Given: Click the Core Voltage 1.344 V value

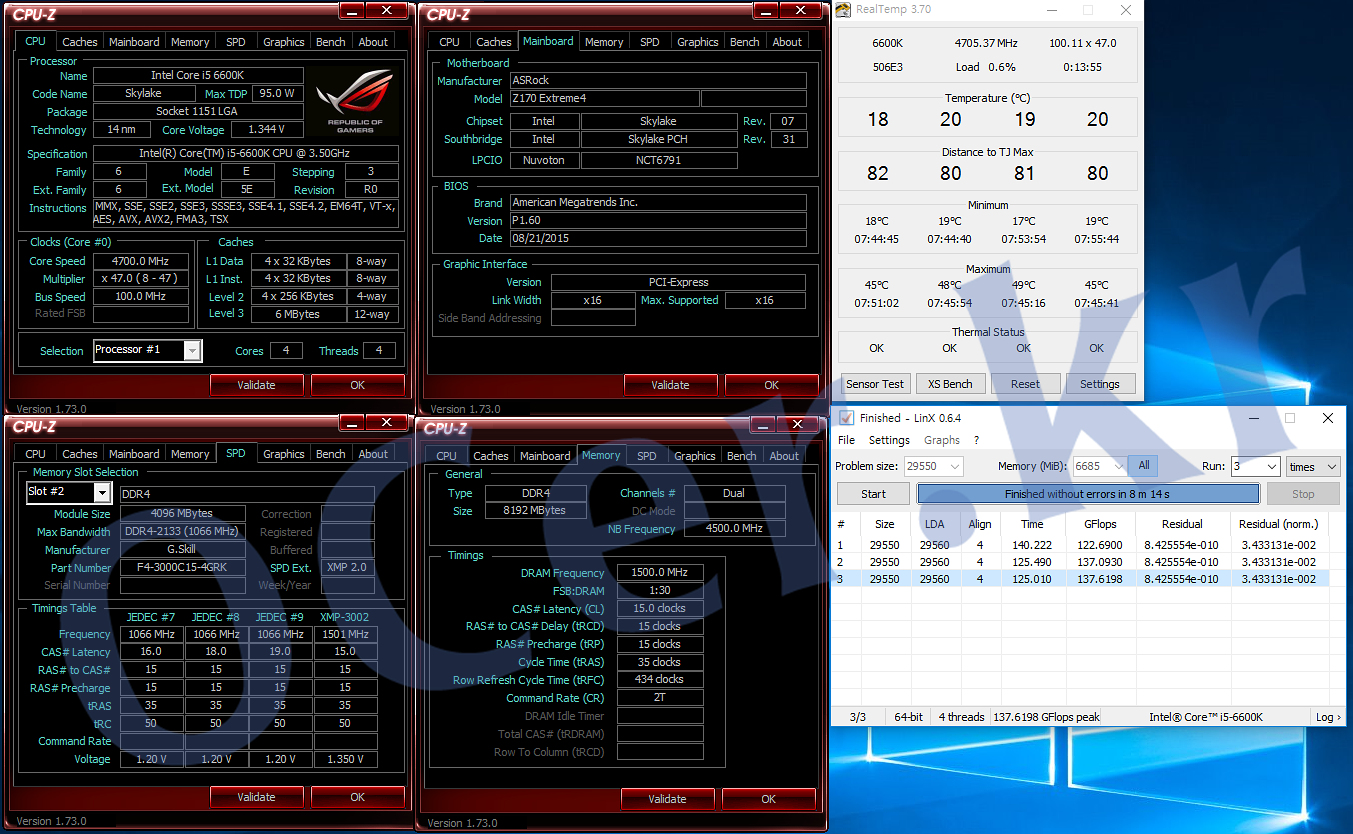Looking at the screenshot, I should [x=265, y=130].
